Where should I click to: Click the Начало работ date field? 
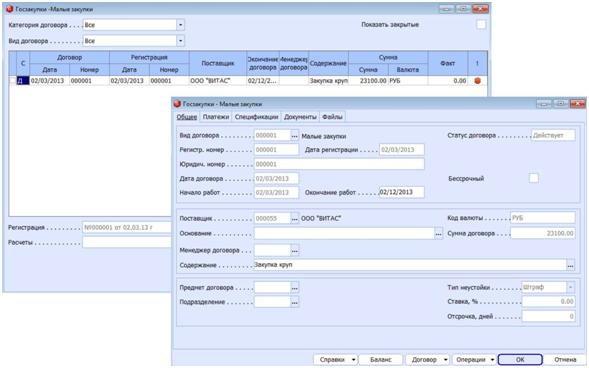pos(276,192)
